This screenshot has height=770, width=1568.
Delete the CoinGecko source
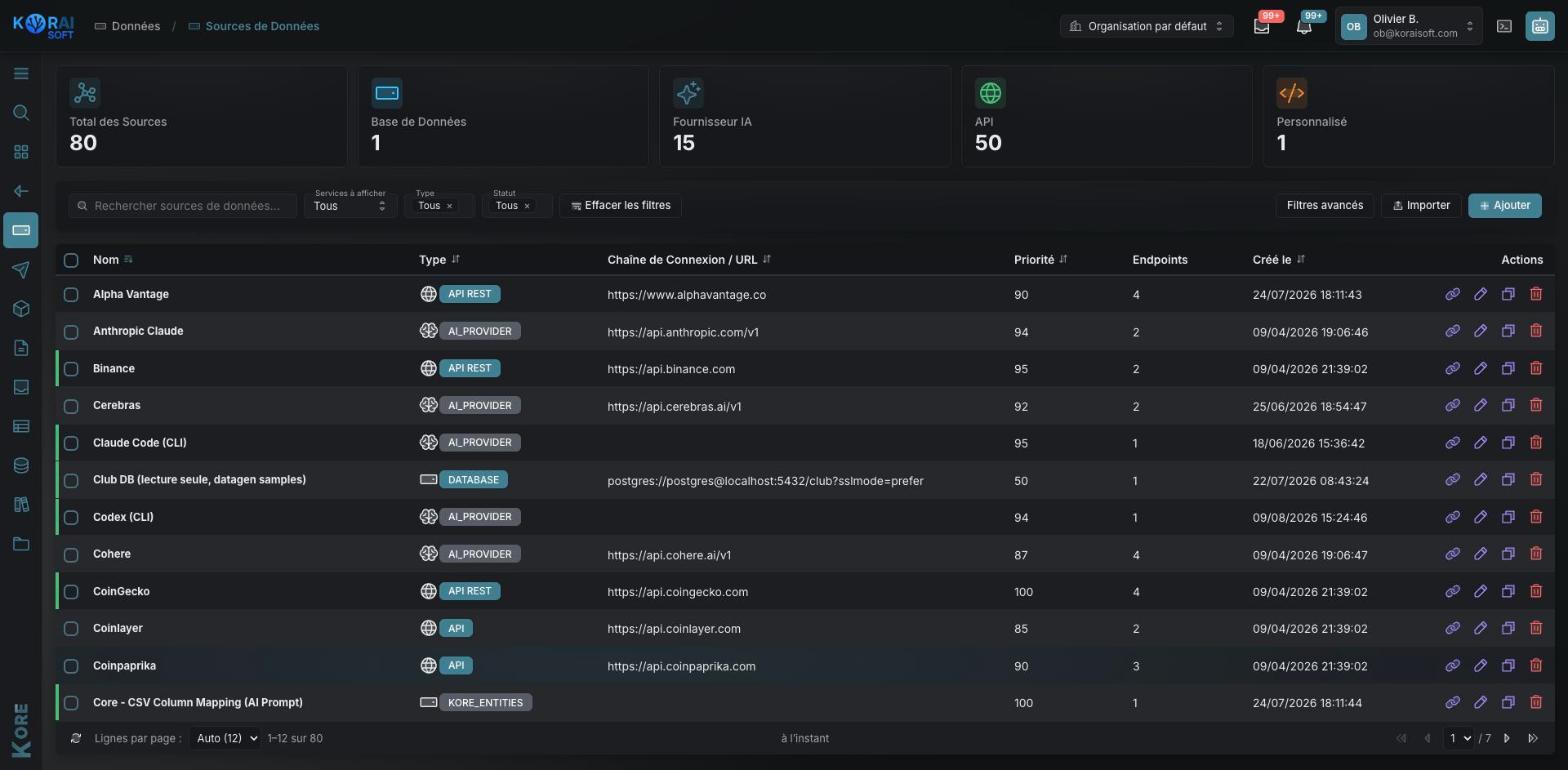1536,591
